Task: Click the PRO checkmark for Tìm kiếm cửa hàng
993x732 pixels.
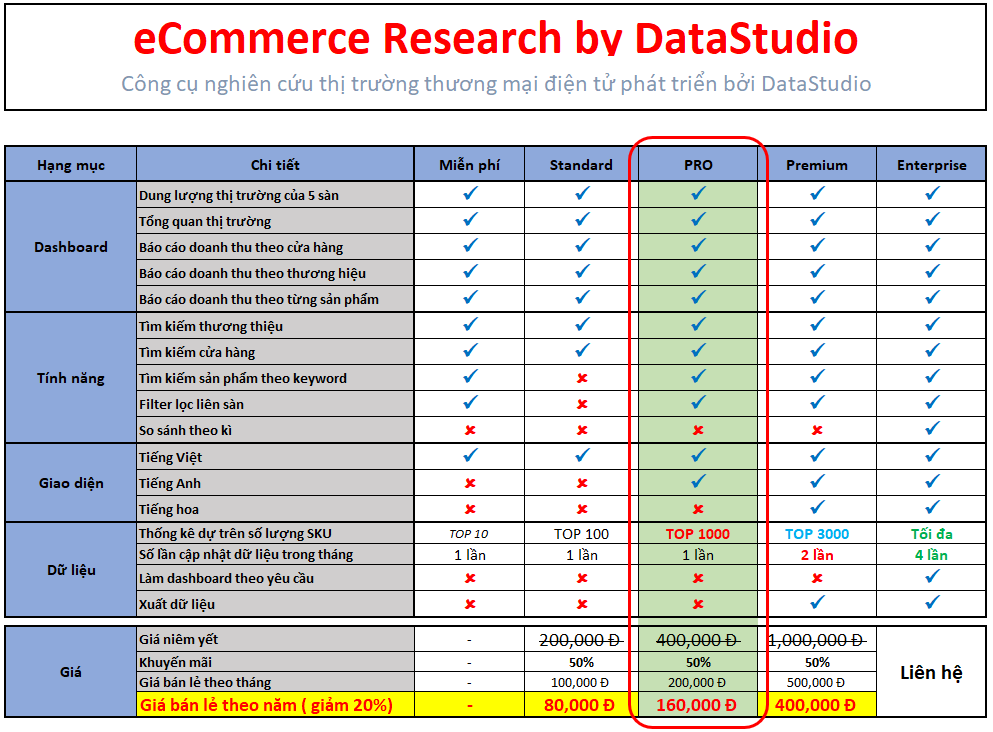Action: click(698, 351)
